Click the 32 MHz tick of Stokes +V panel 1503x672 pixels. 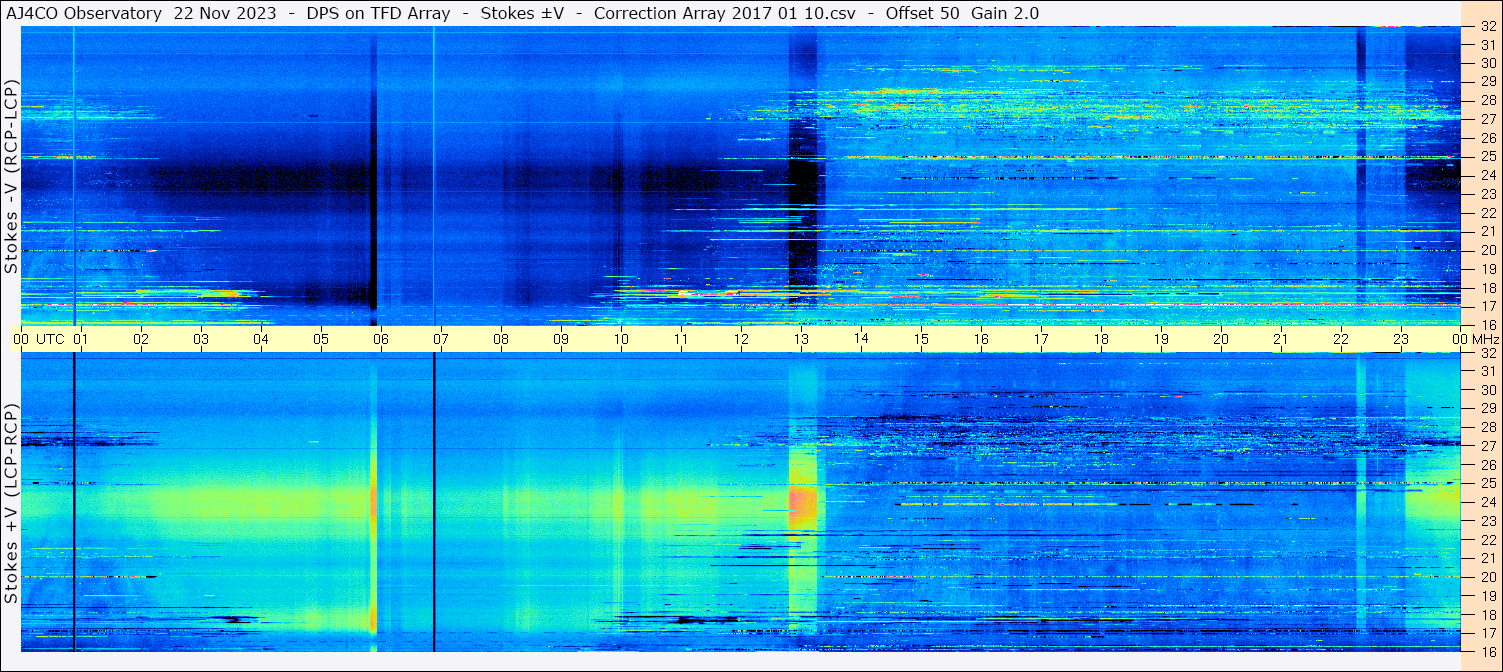[1488, 353]
